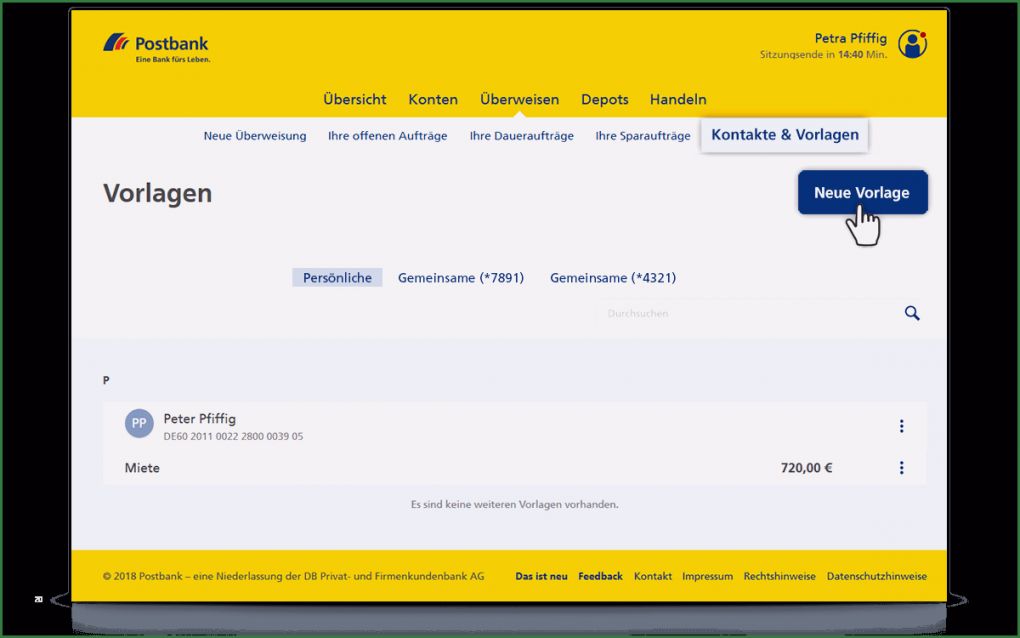Switch to Neue Überweisung subtab
This screenshot has height=638, width=1020.
tap(255, 136)
